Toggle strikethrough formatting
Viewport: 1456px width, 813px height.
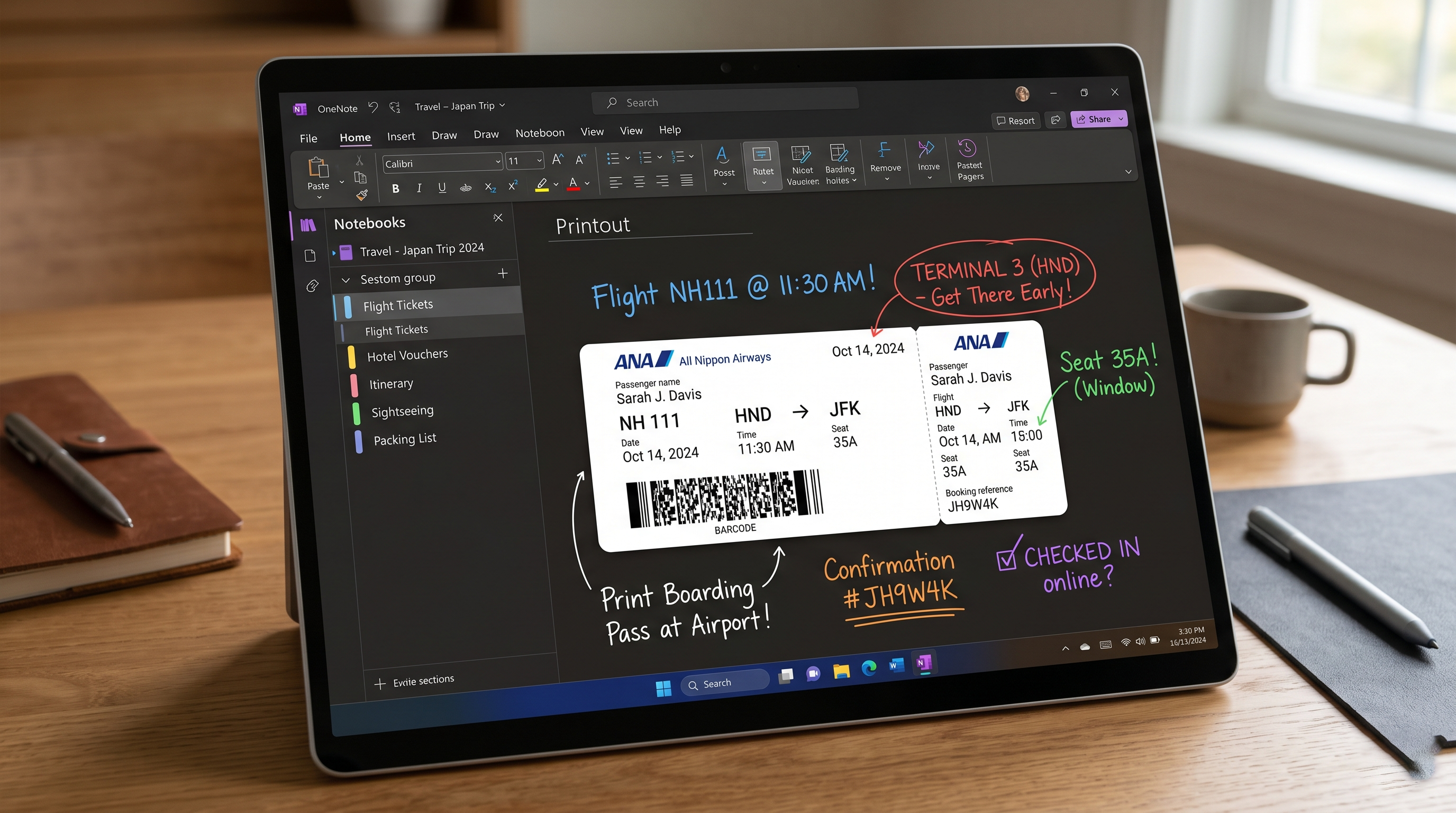[465, 187]
